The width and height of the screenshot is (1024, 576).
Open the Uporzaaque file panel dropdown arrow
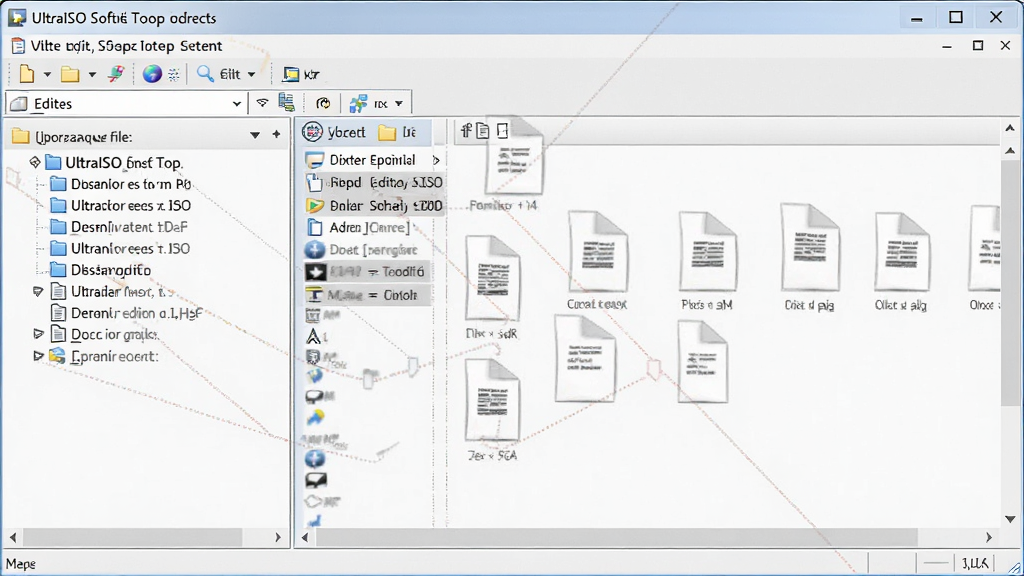coord(255,135)
